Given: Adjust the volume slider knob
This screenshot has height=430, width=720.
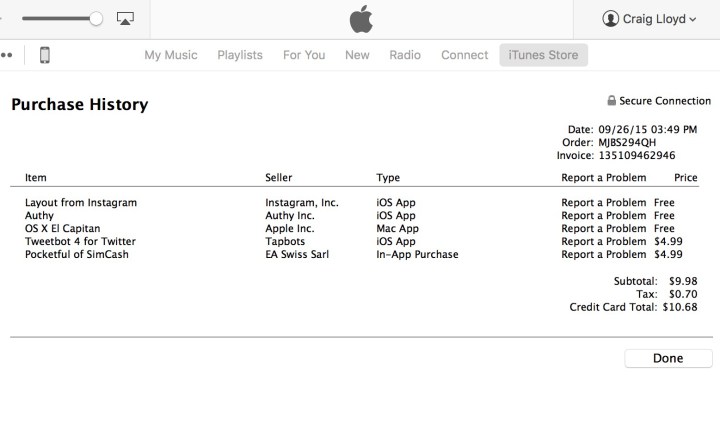Looking at the screenshot, I should [96, 18].
